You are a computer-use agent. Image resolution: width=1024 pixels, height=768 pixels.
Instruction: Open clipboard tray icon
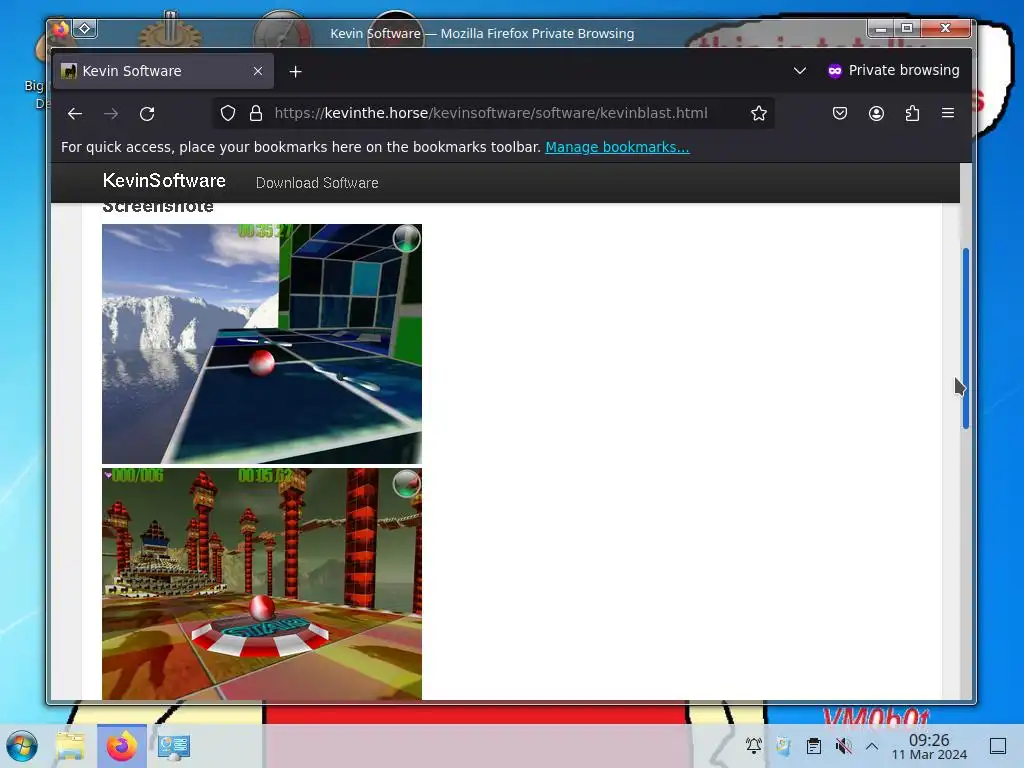[814, 745]
